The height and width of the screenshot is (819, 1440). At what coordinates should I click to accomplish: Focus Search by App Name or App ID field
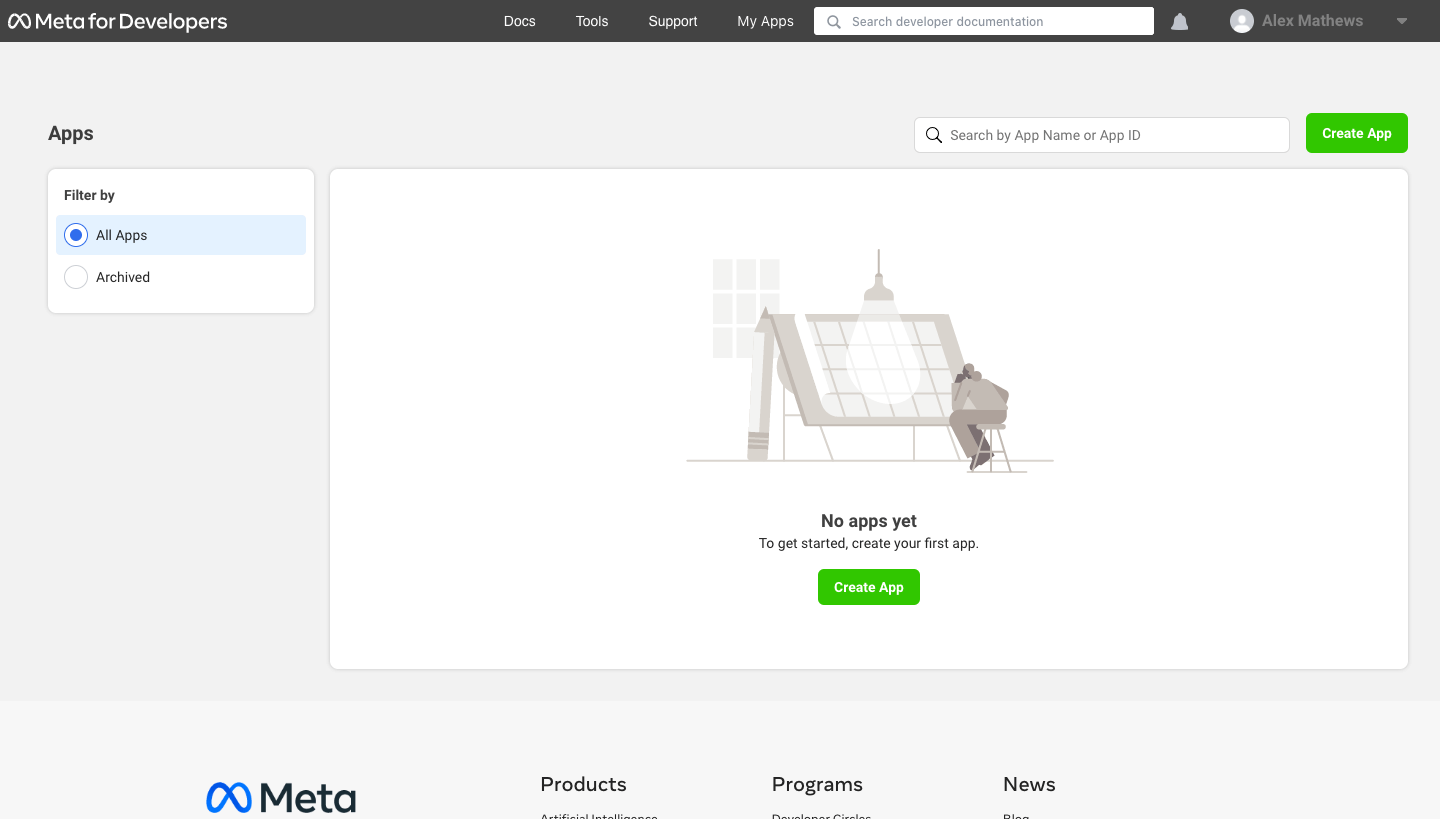(1102, 135)
